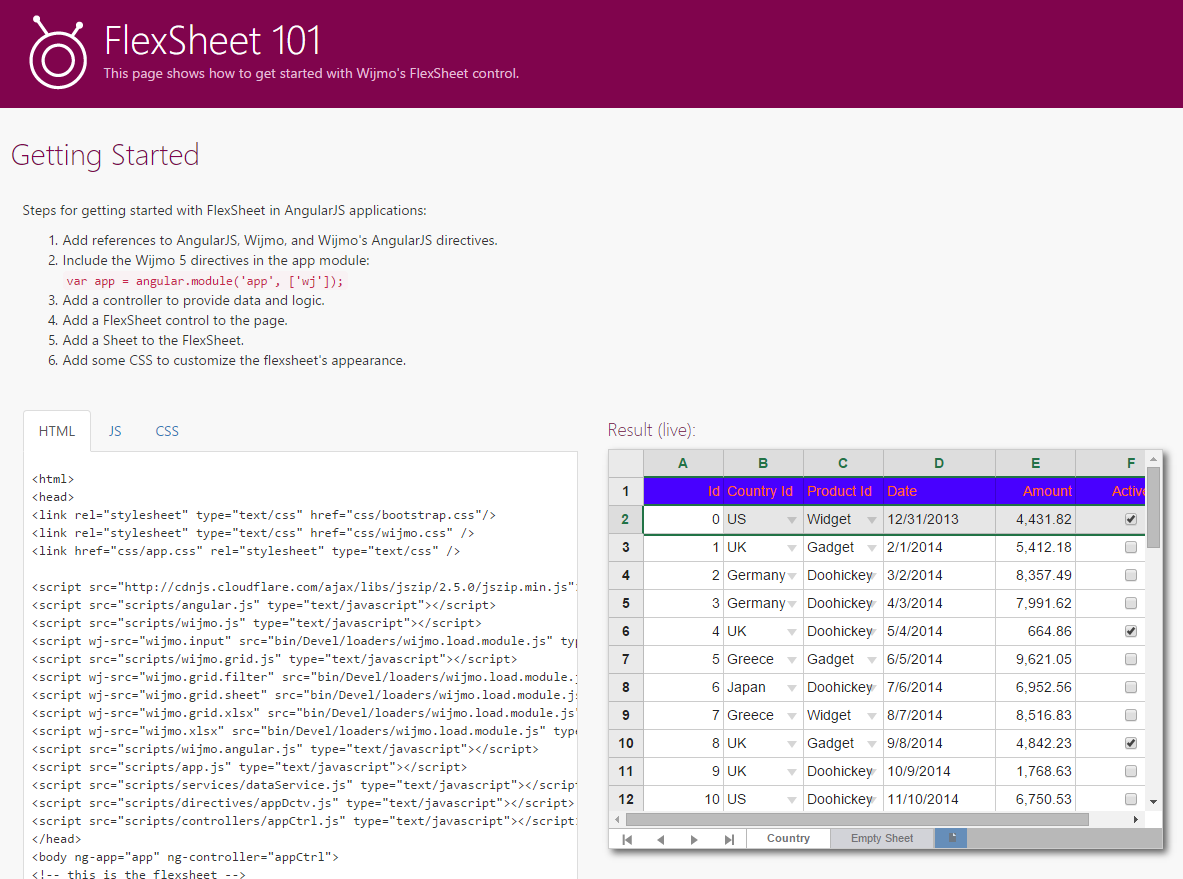
Task: Enable the Active checkbox in row 7
Action: (x=1131, y=659)
